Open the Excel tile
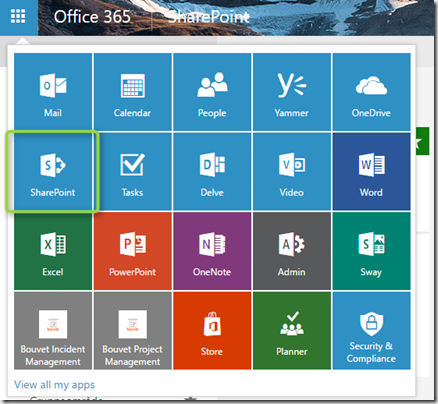This screenshot has height=404, width=438. [53, 251]
